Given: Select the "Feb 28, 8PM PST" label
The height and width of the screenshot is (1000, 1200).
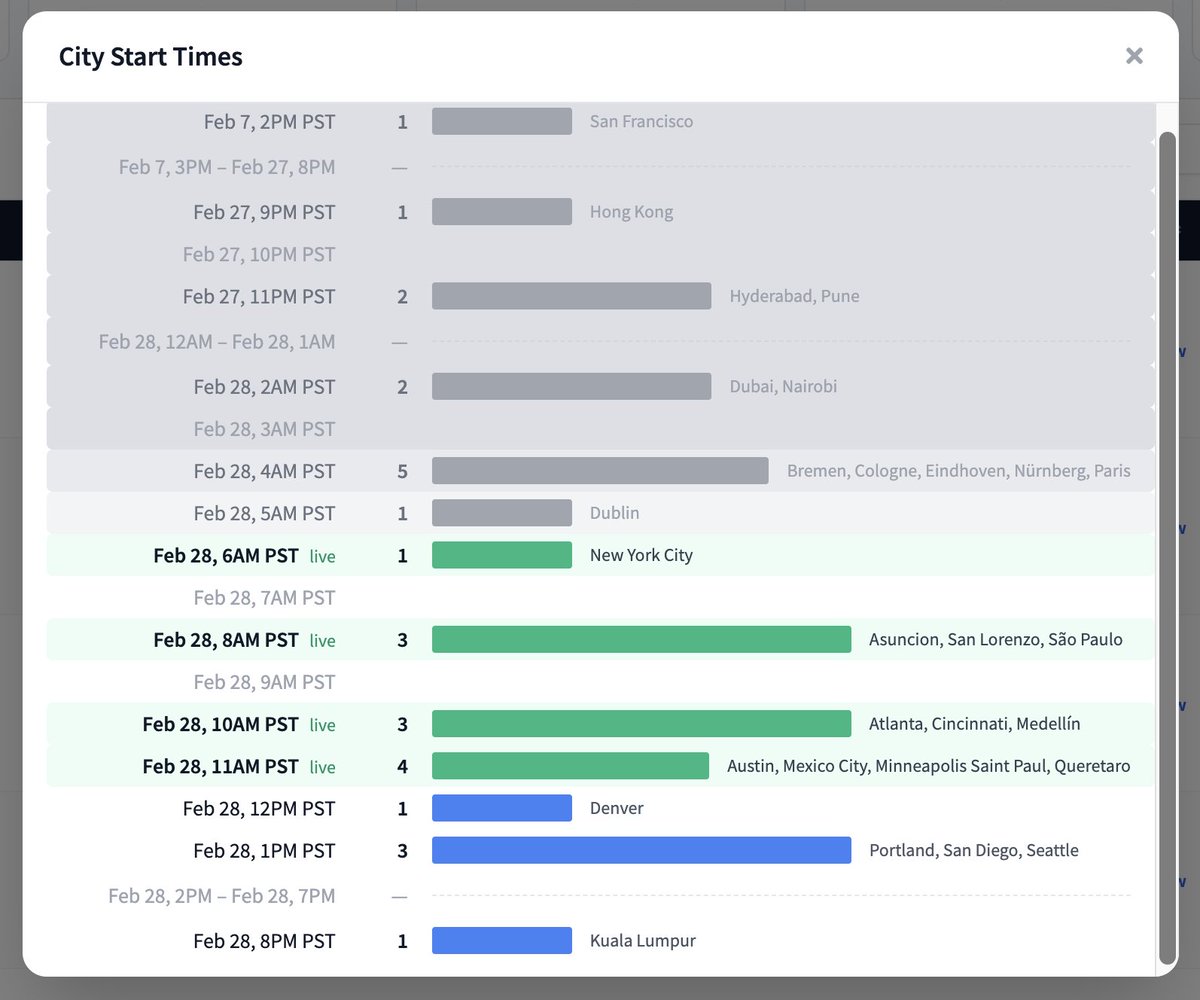Looking at the screenshot, I should (265, 940).
